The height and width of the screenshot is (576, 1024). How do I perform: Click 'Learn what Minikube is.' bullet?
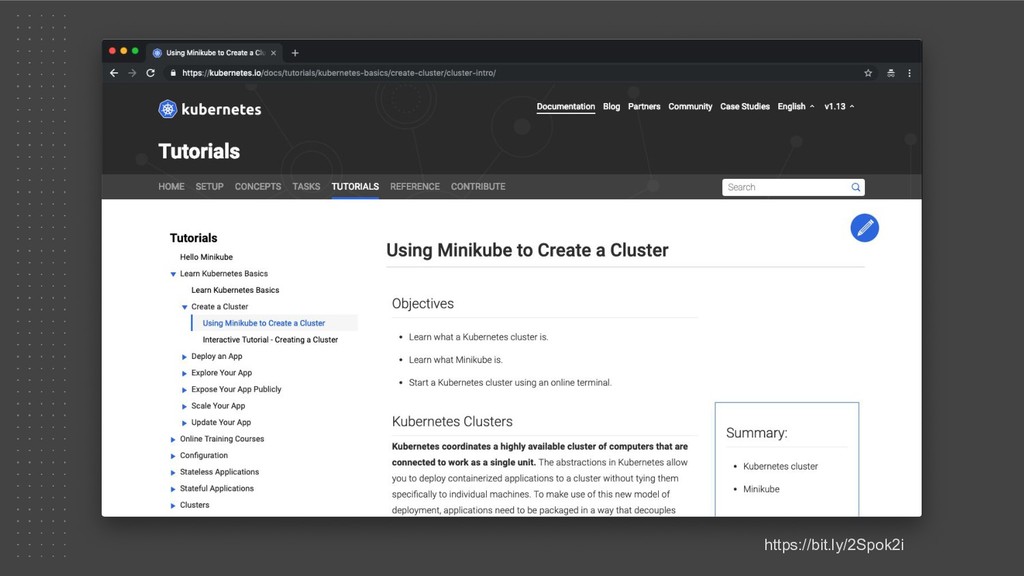pos(456,360)
